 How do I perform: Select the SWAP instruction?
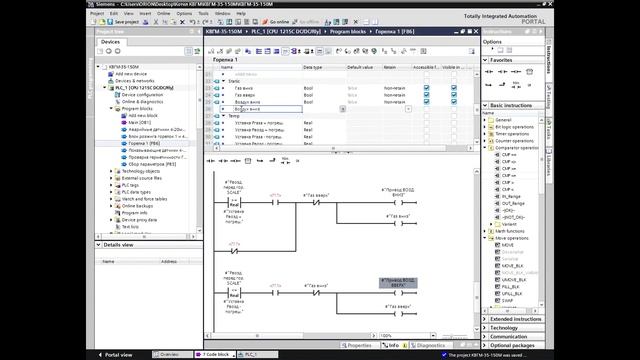(504, 300)
